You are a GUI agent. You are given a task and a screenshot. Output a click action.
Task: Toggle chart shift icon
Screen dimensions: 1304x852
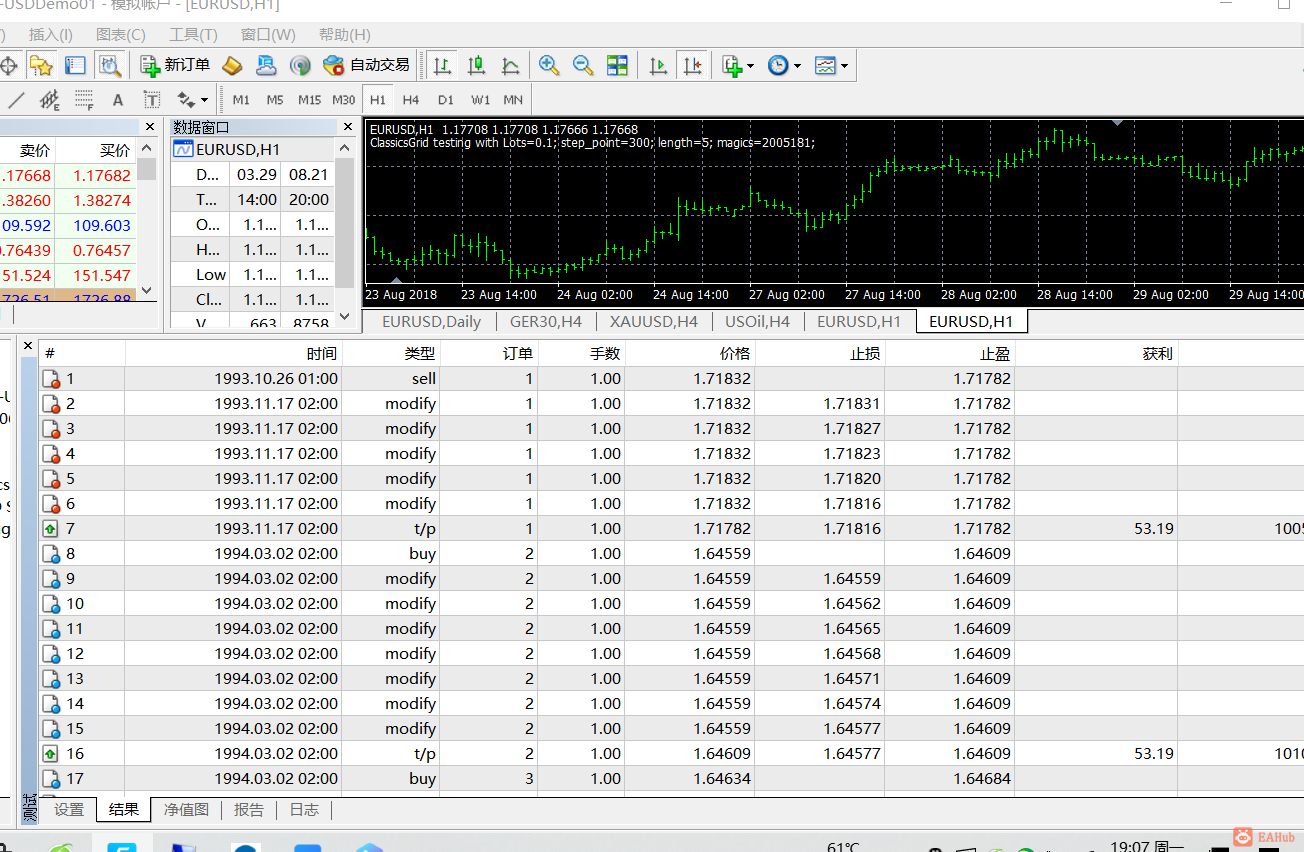692,66
